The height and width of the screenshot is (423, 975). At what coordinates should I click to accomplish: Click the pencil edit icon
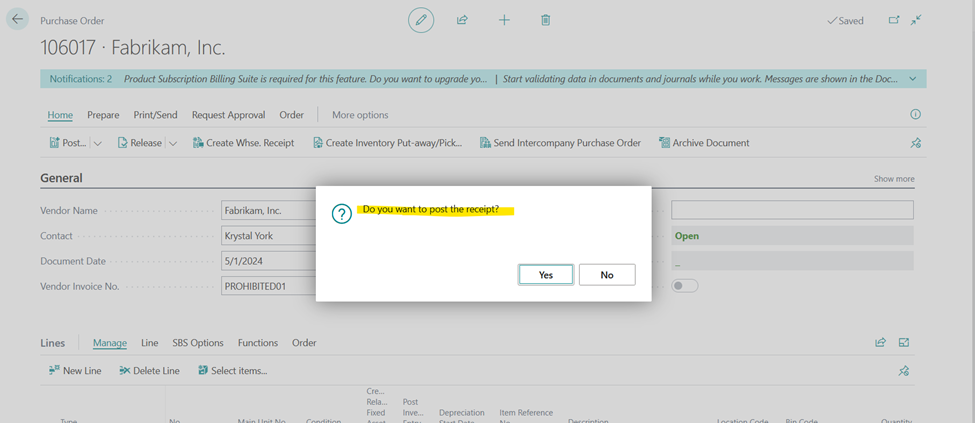click(421, 20)
